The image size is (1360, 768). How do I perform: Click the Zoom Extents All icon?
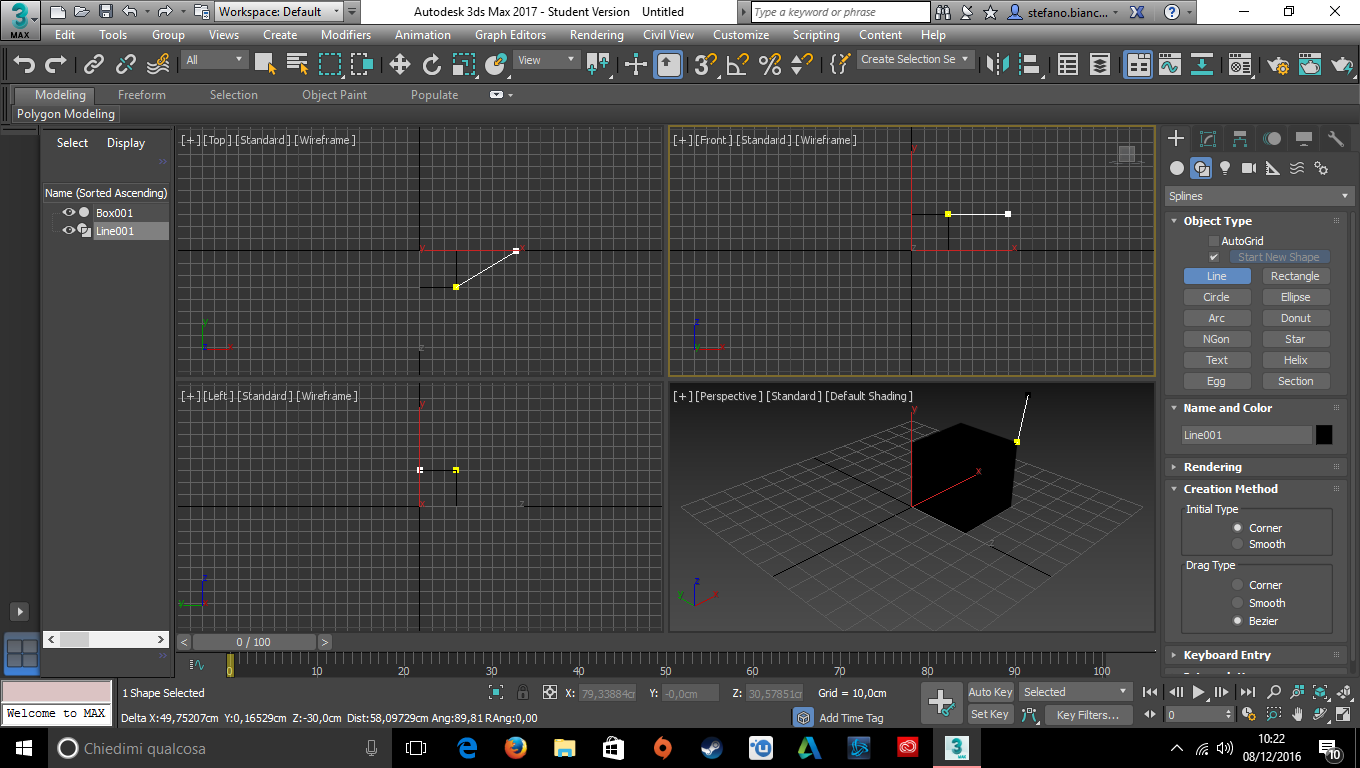coord(1345,692)
